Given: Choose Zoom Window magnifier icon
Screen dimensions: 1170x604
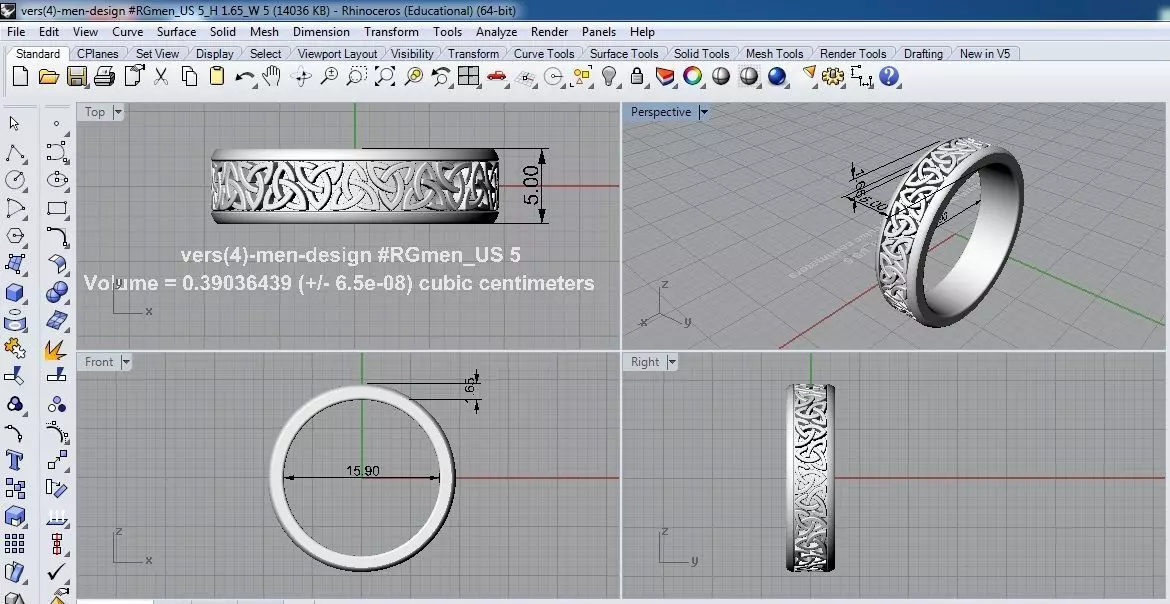Looking at the screenshot, I should (357, 76).
